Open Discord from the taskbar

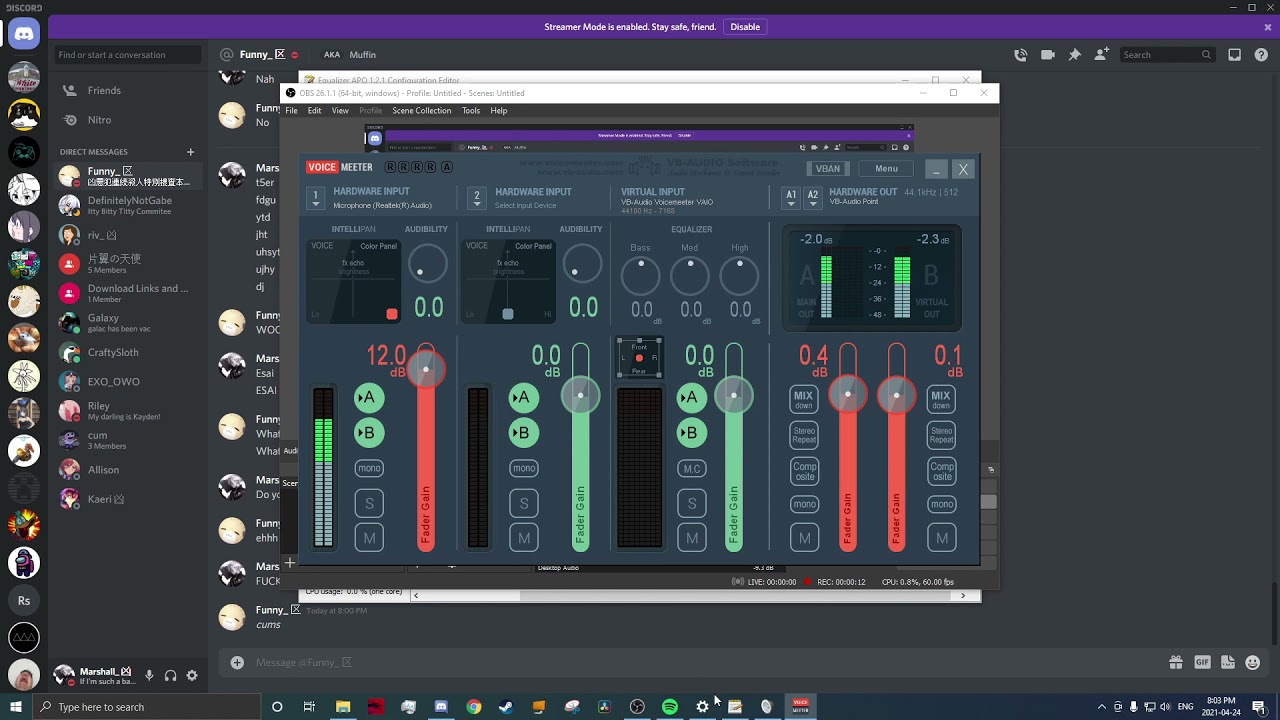click(x=441, y=707)
